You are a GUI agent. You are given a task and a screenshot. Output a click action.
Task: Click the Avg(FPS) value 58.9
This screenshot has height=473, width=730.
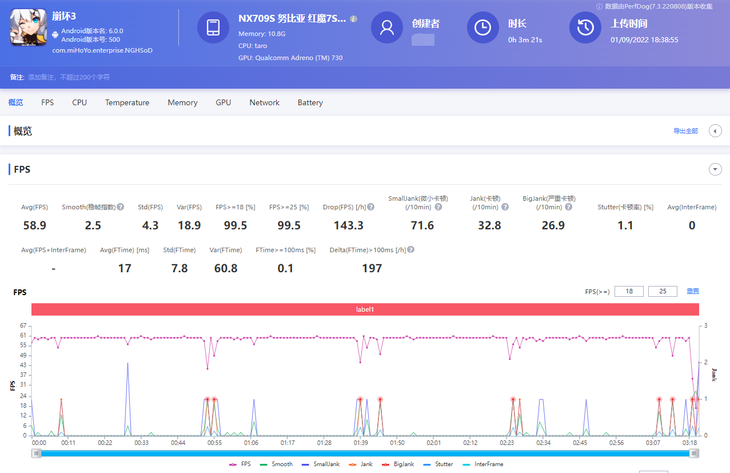point(35,225)
